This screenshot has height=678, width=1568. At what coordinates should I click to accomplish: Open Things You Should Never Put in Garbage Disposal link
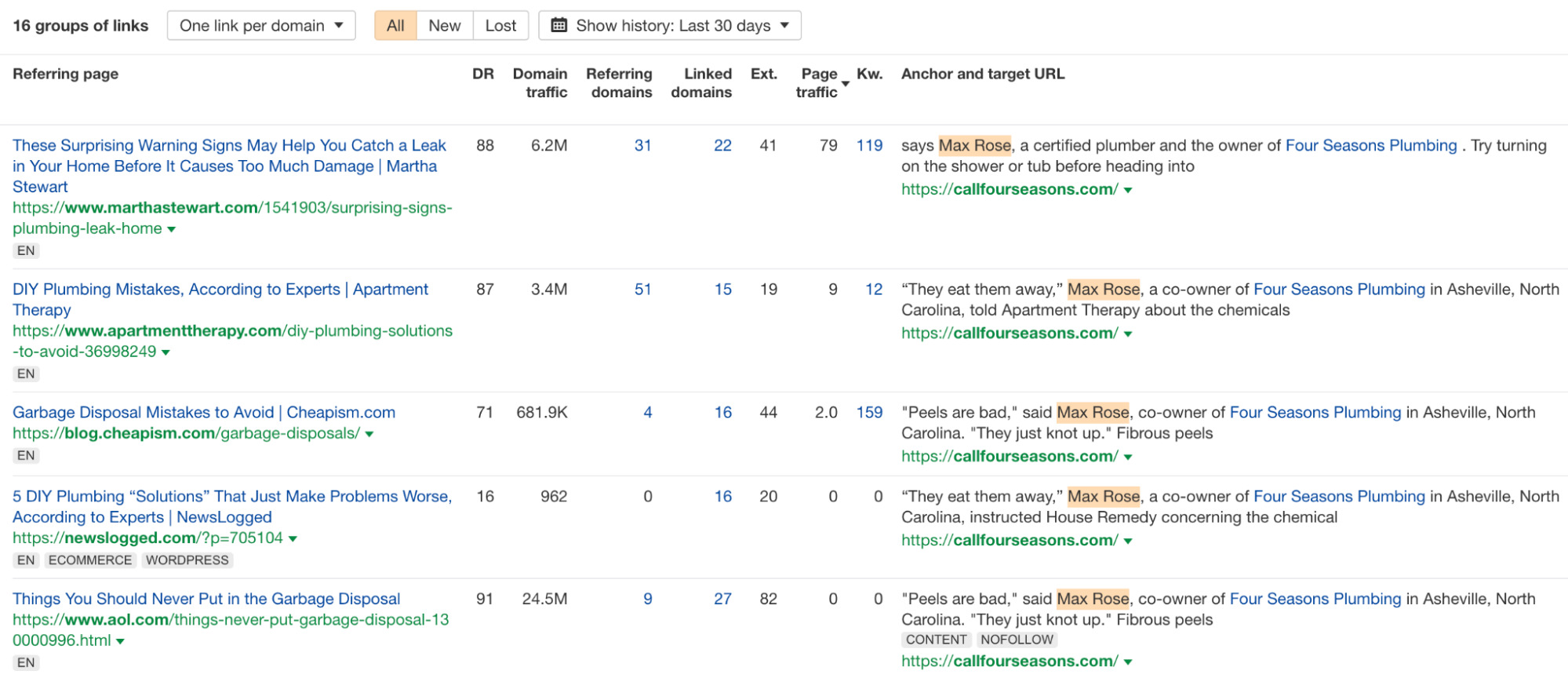click(206, 599)
